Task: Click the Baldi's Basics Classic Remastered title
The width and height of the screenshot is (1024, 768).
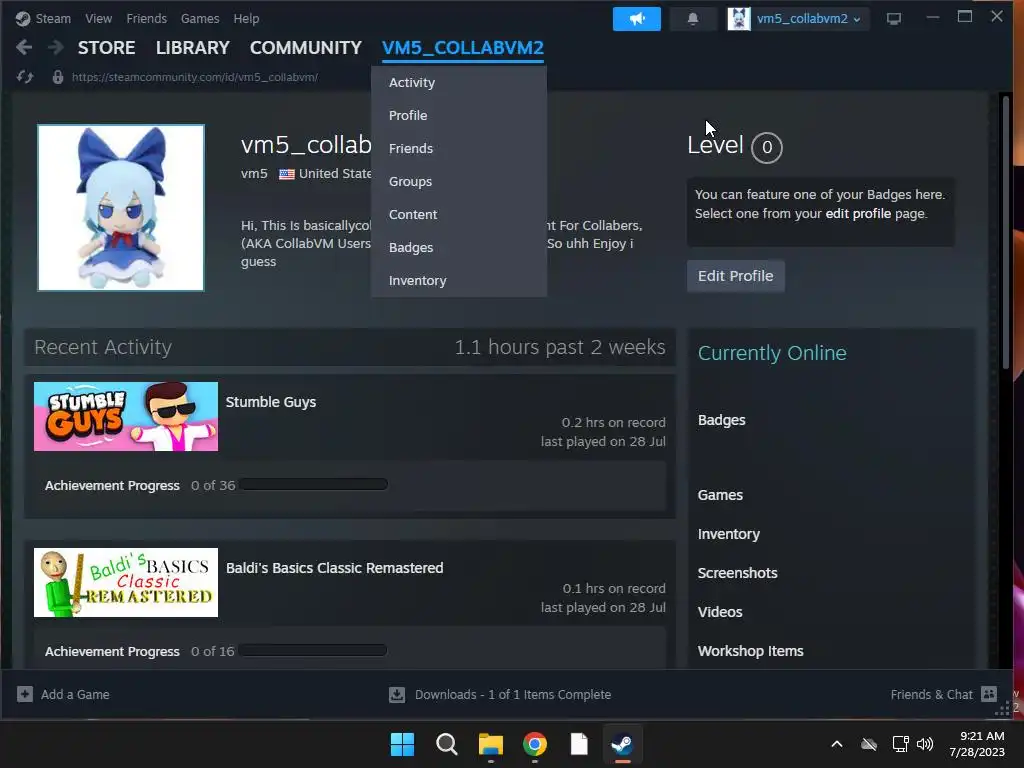Action: (x=334, y=568)
